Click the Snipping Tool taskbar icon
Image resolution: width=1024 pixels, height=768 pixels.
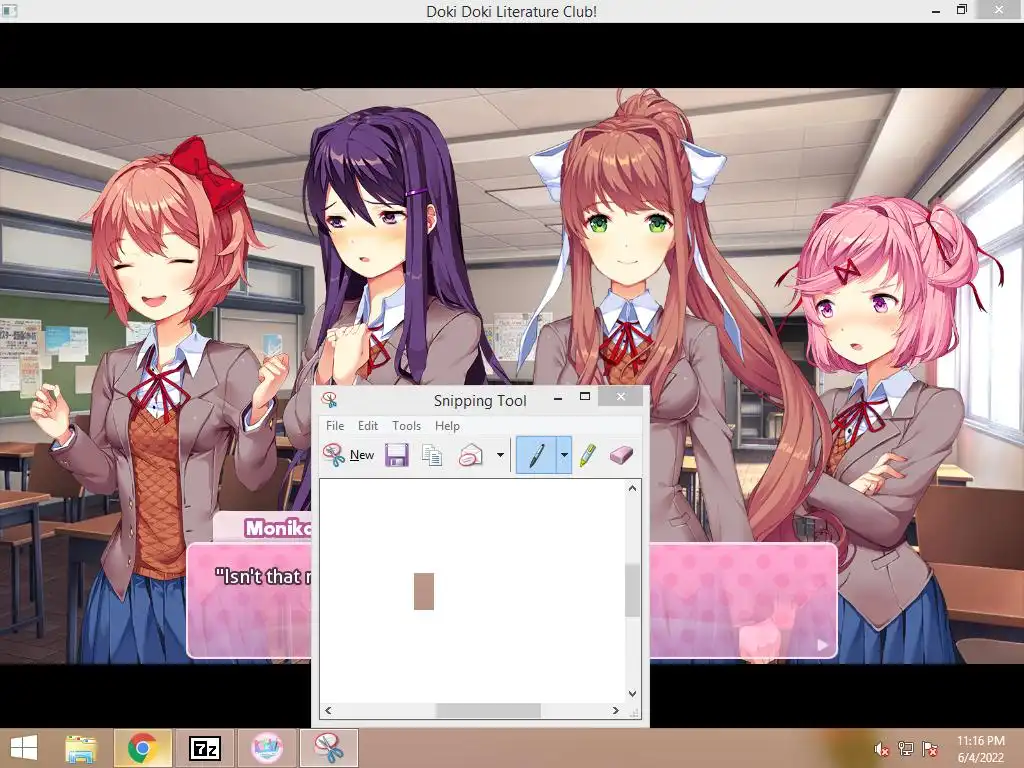(329, 748)
